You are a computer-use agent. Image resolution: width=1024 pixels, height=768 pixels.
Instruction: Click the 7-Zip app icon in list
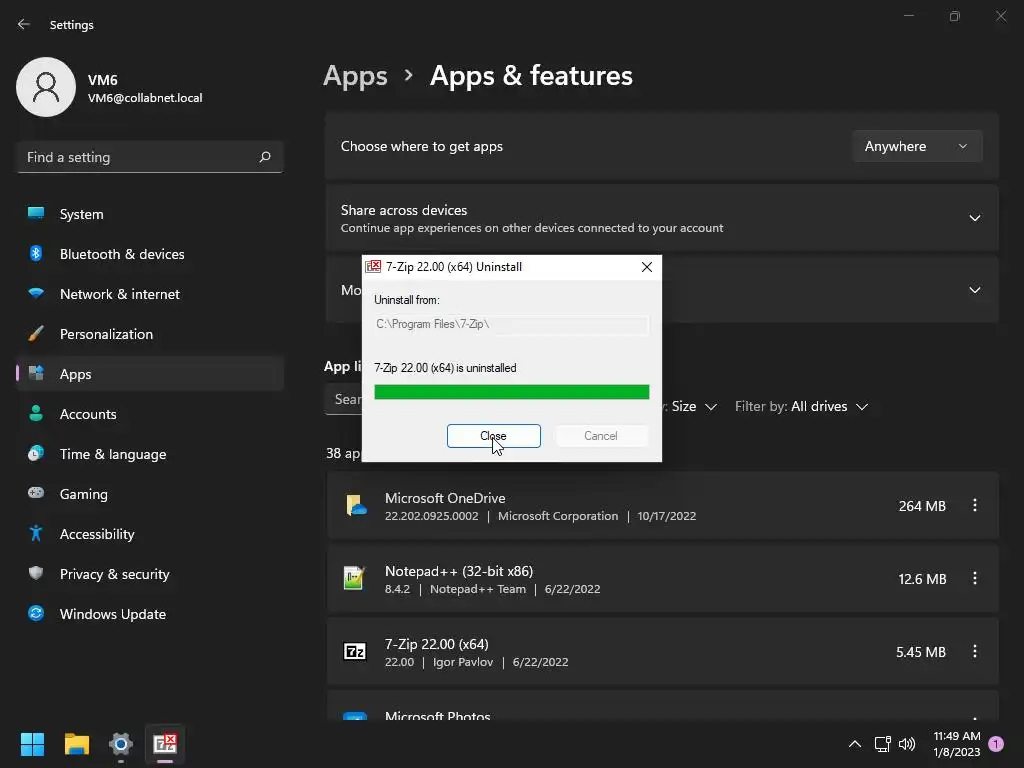click(355, 652)
